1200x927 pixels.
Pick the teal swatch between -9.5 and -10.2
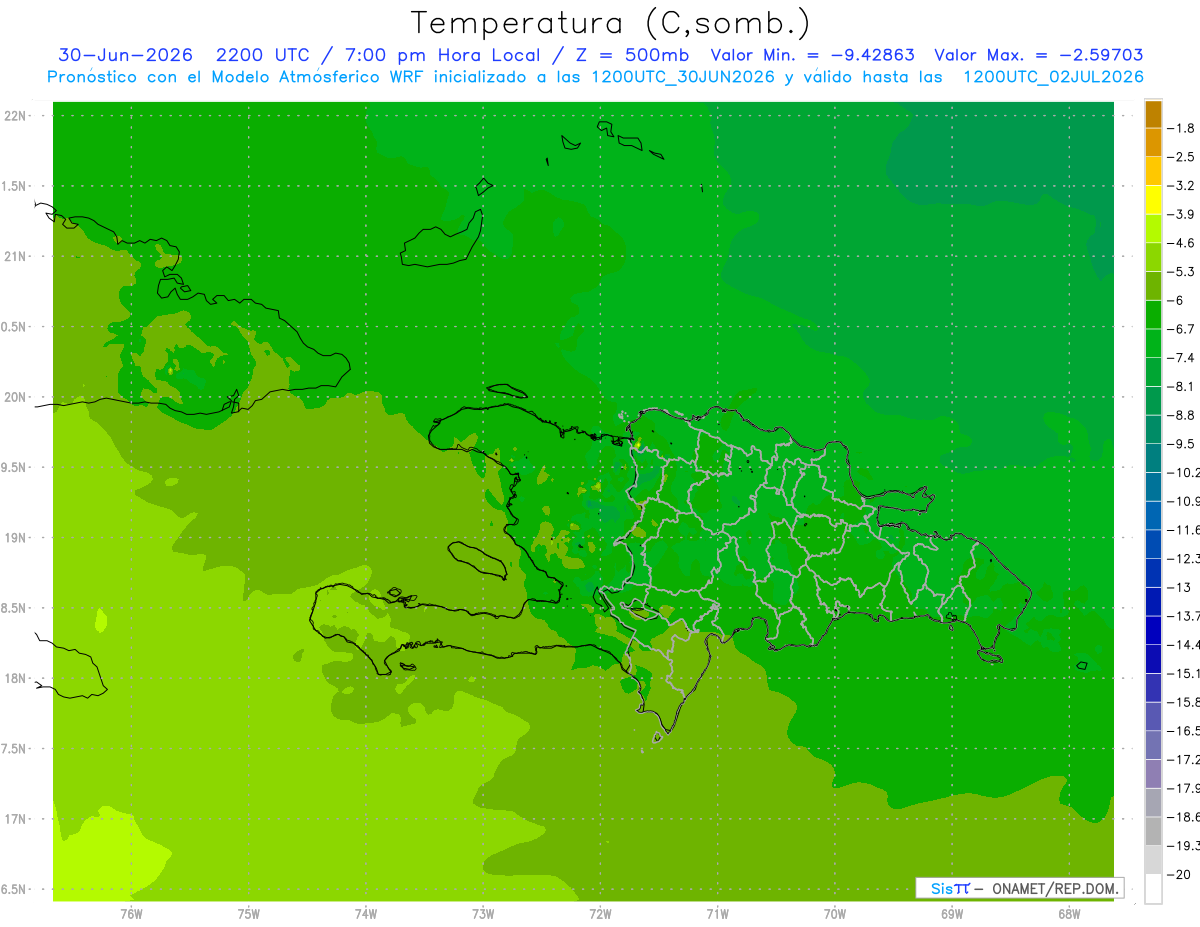[x=1153, y=458]
